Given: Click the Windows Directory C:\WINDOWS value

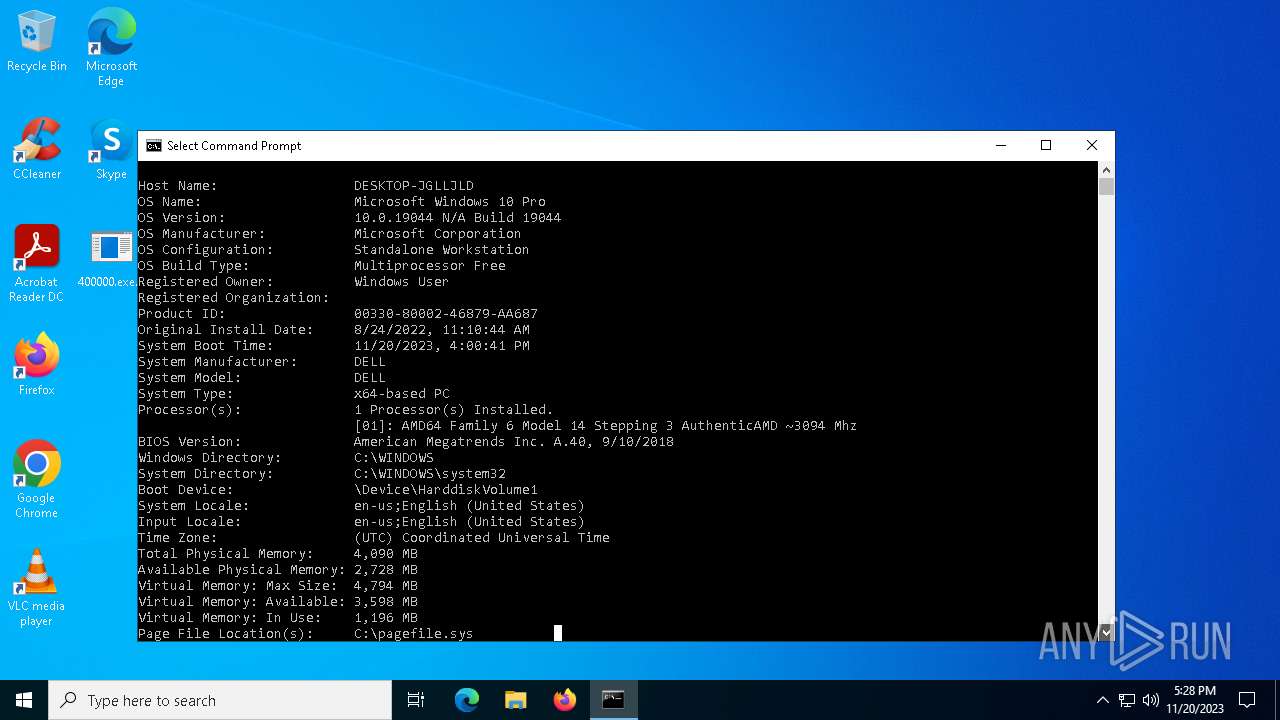Looking at the screenshot, I should click(x=394, y=458).
